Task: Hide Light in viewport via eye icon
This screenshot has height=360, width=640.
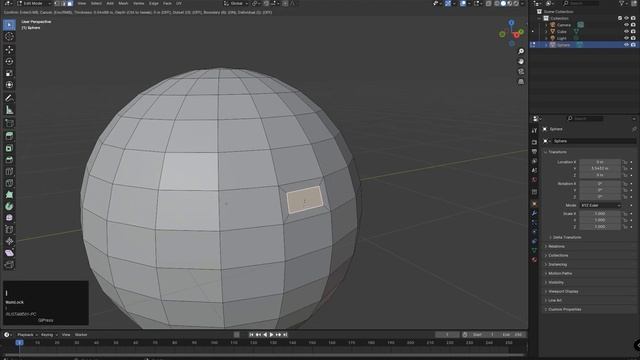Action: pos(626,38)
